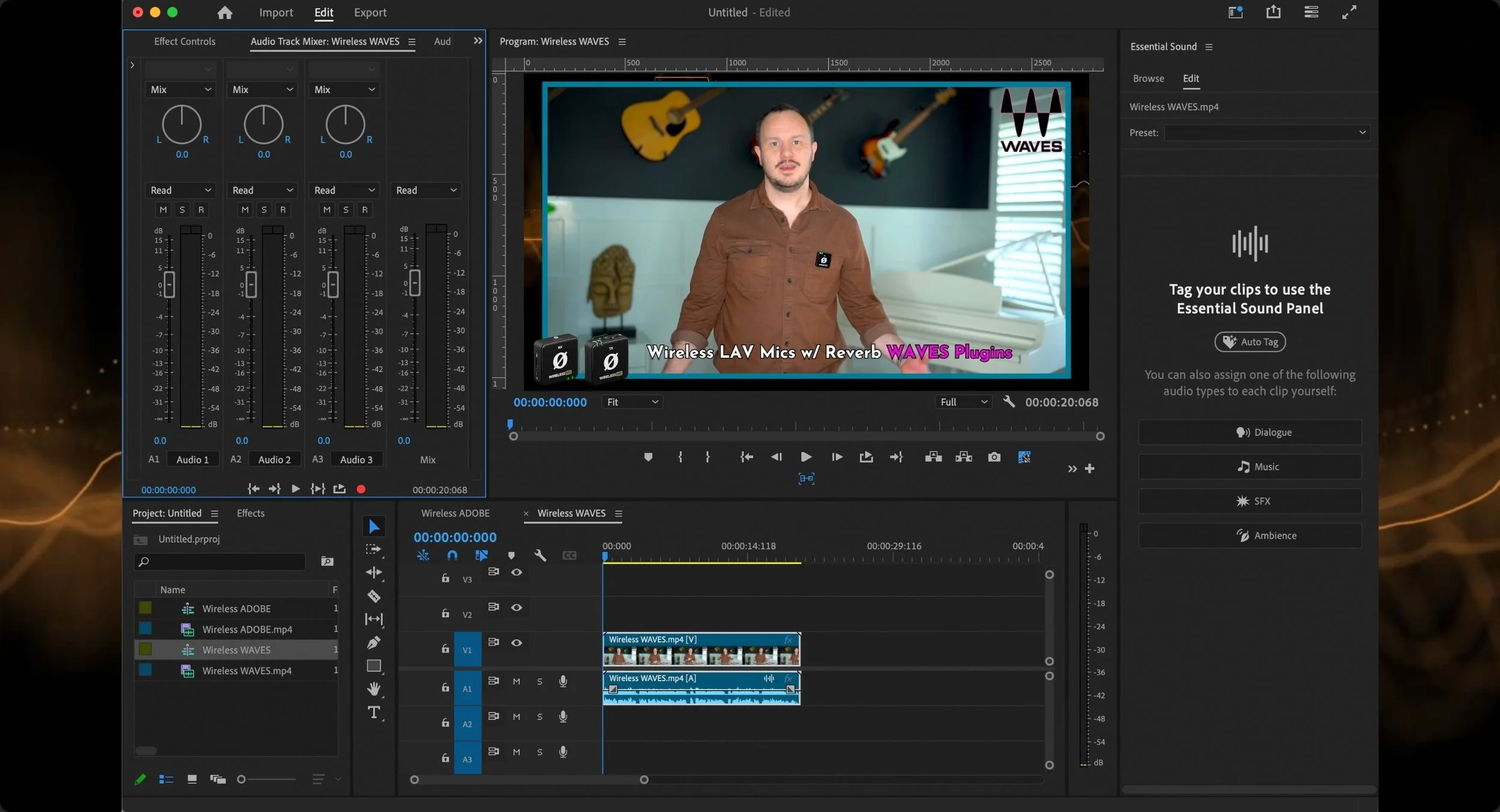1500x812 pixels.
Task: Mute track A1 in timeline
Action: (x=516, y=682)
